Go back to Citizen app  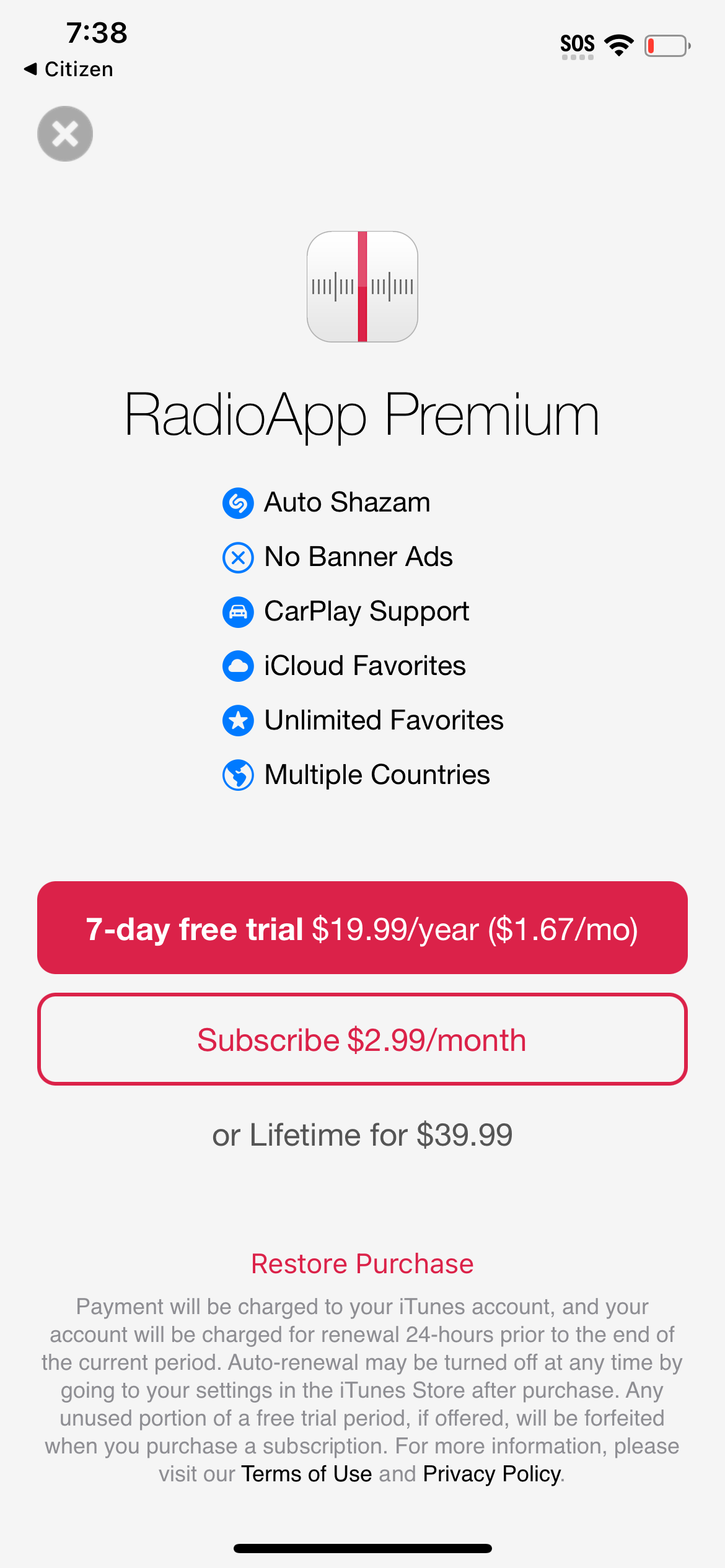(x=69, y=69)
